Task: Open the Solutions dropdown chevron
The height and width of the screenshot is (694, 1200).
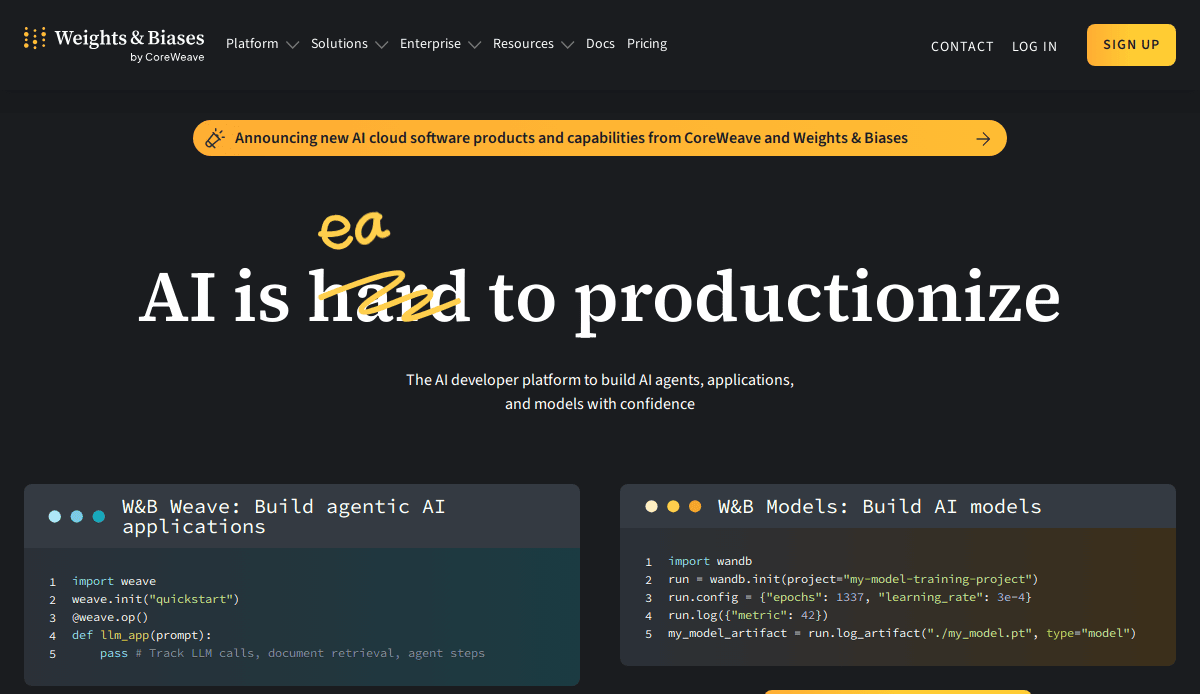Action: coord(381,45)
